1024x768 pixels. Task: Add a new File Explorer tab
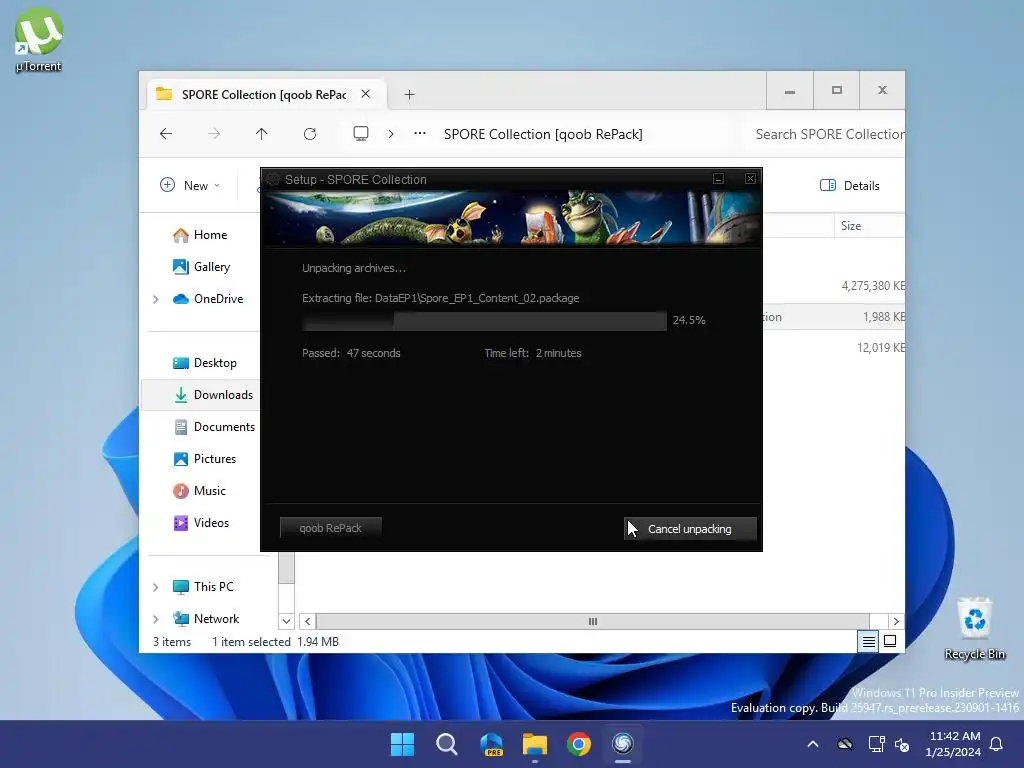pyautogui.click(x=409, y=95)
